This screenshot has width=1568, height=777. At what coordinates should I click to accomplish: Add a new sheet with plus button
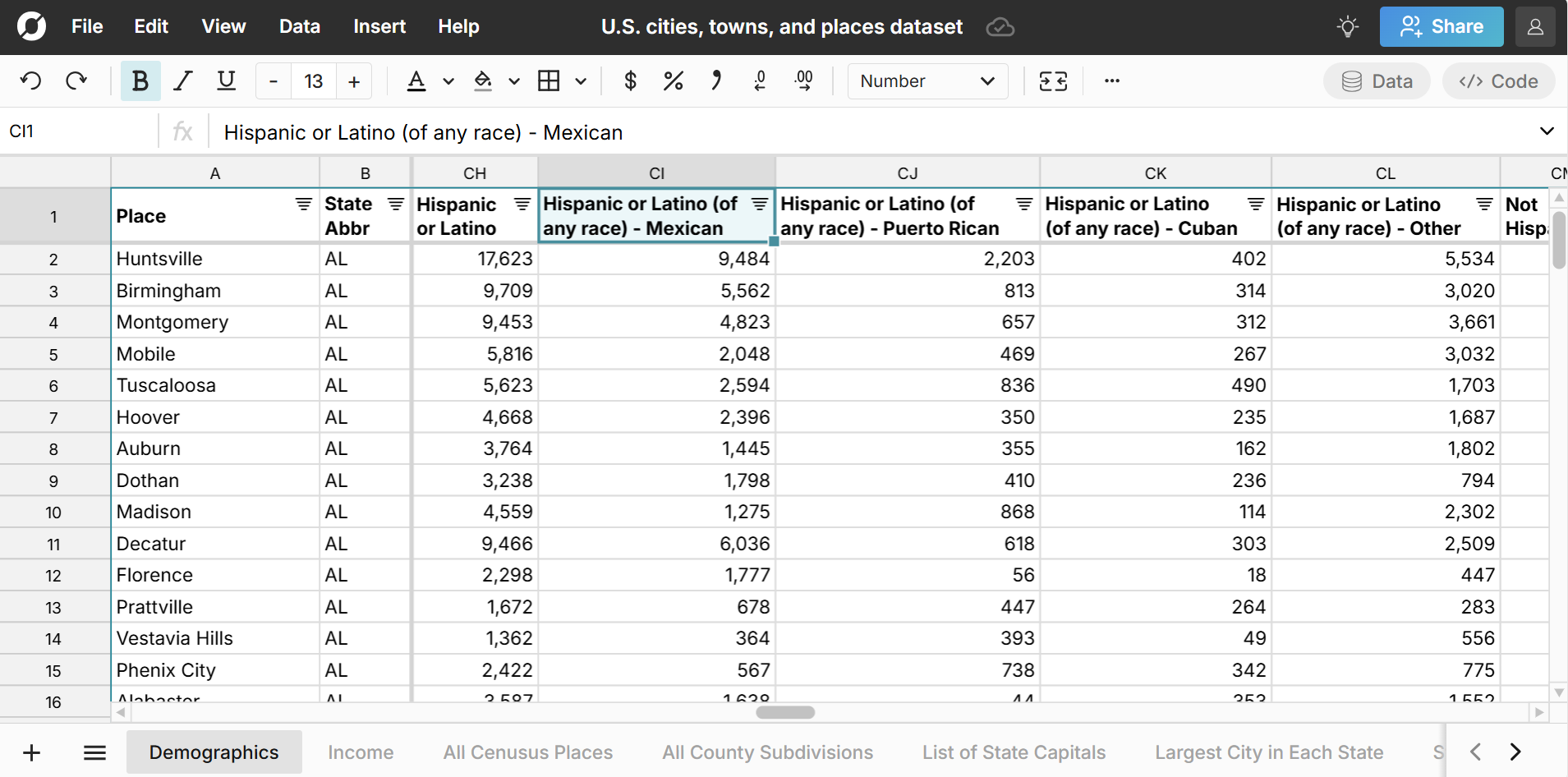click(31, 752)
